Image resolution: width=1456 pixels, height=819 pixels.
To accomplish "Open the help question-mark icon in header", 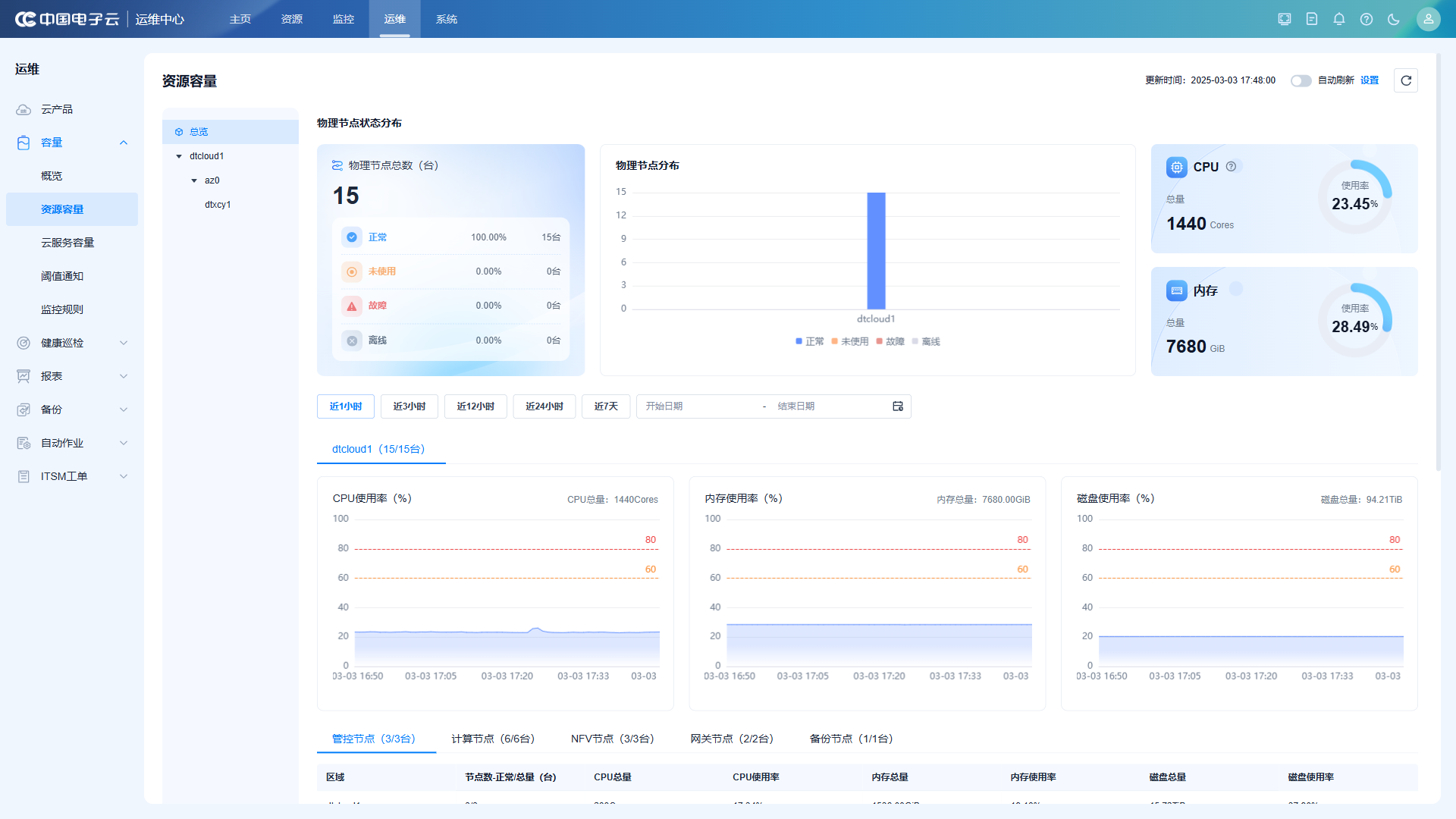I will click(1367, 19).
